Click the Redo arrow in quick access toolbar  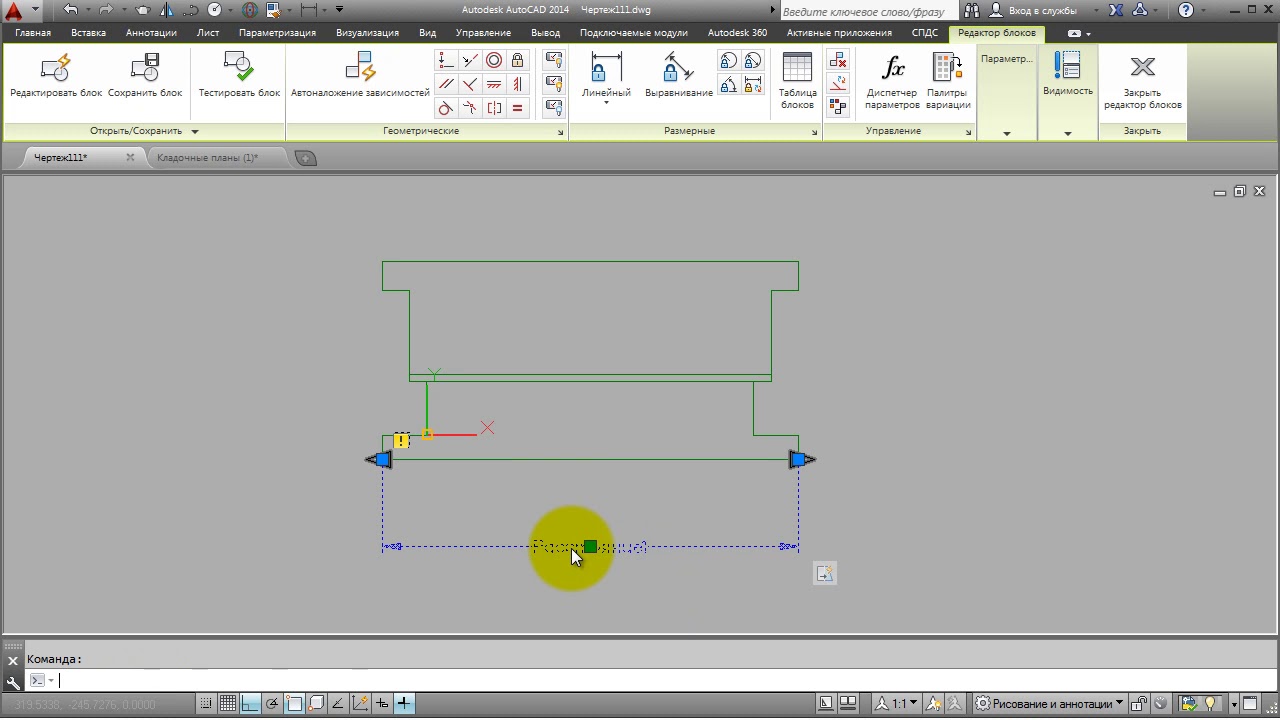(x=105, y=10)
